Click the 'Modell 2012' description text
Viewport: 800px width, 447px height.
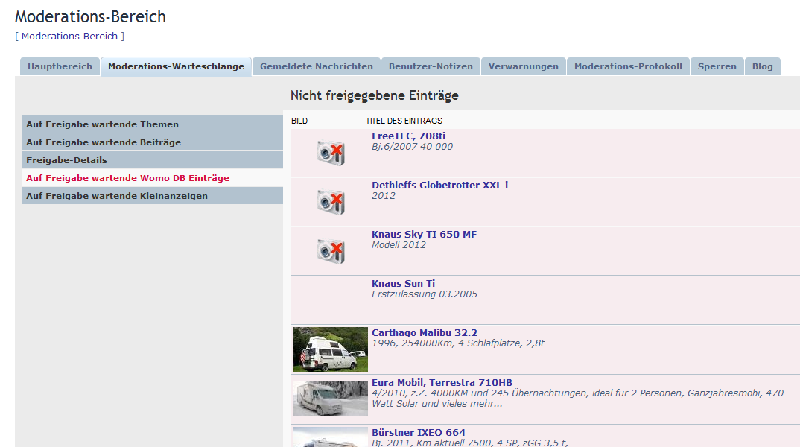(398, 245)
